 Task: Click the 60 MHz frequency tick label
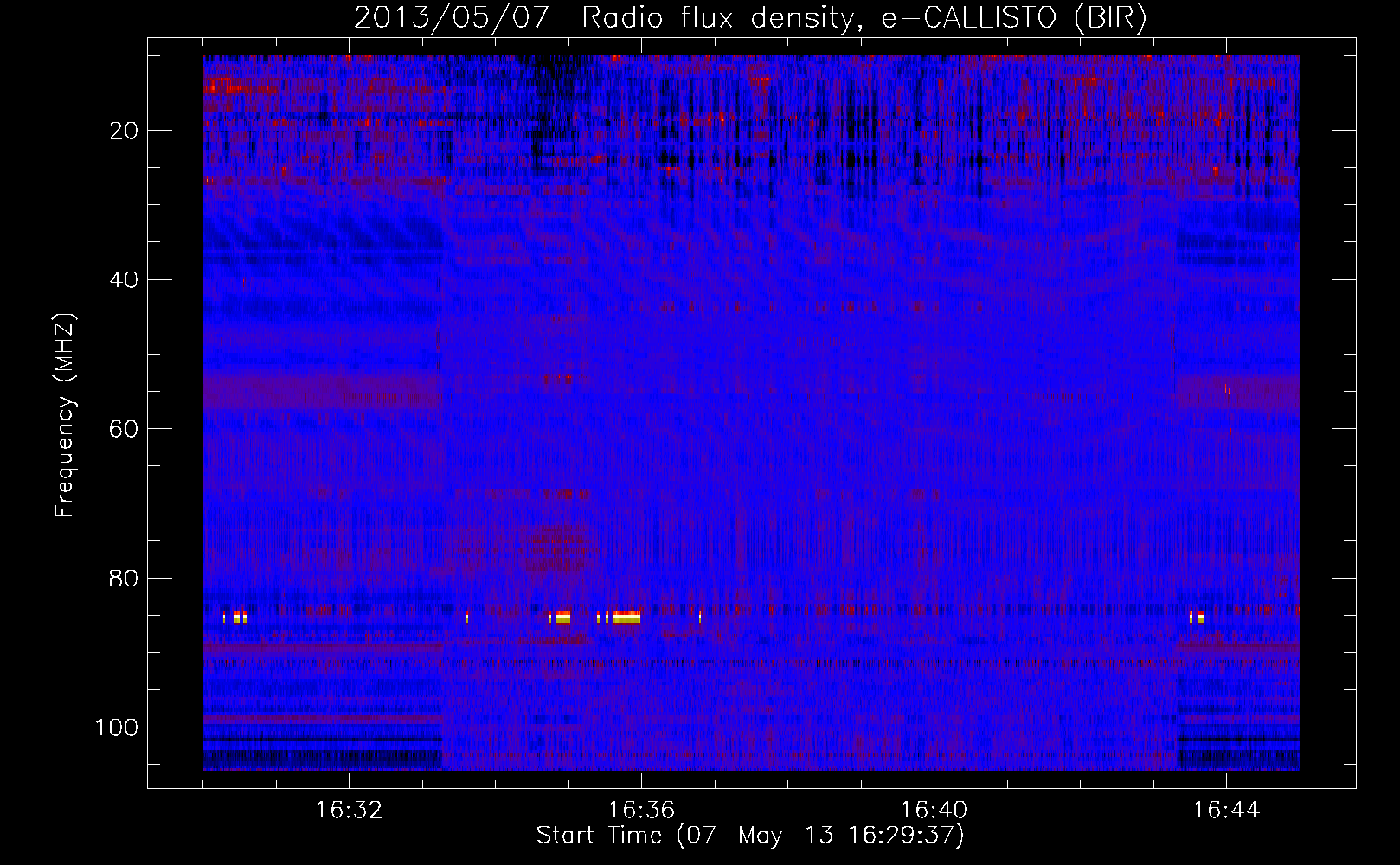point(124,429)
